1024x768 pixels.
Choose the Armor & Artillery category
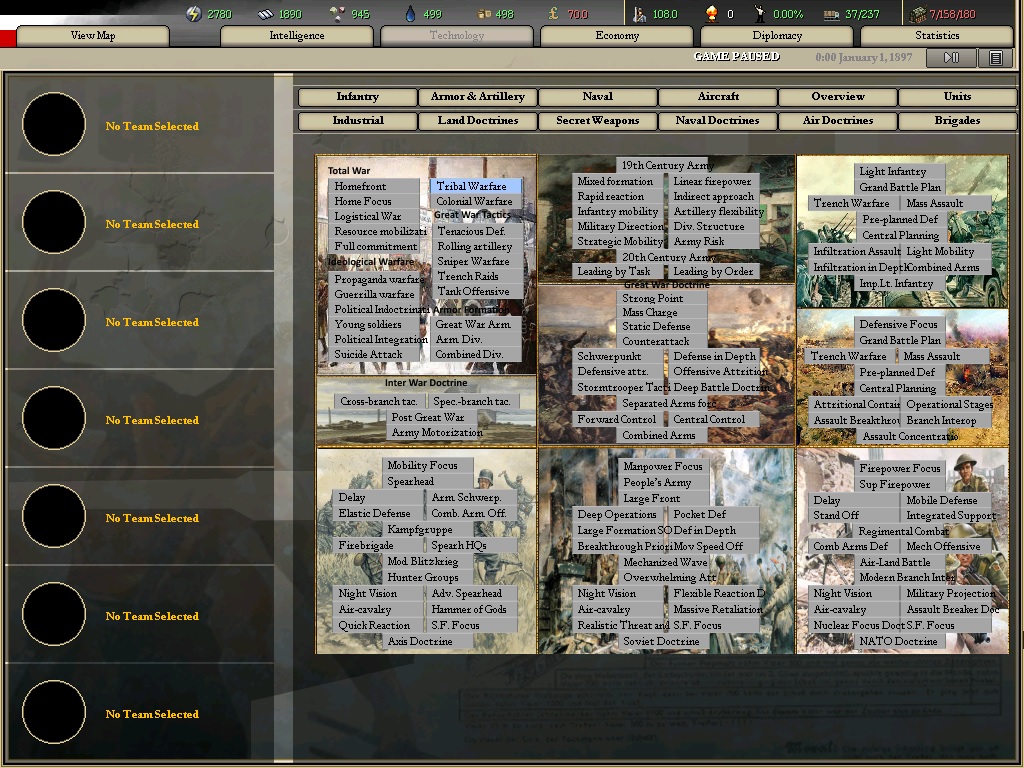tap(478, 97)
